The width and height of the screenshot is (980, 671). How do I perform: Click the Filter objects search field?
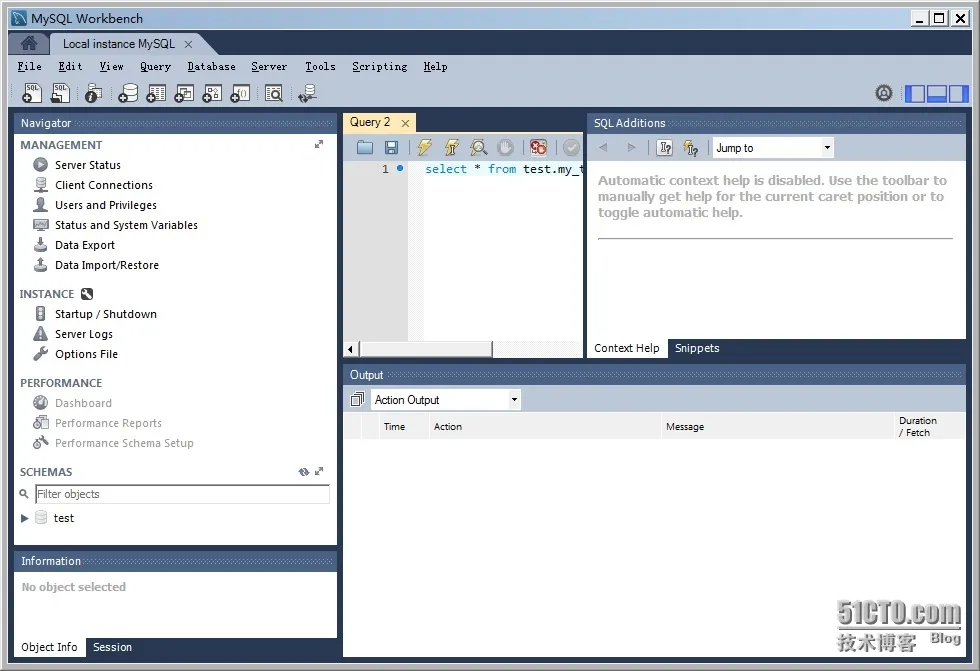[182, 494]
